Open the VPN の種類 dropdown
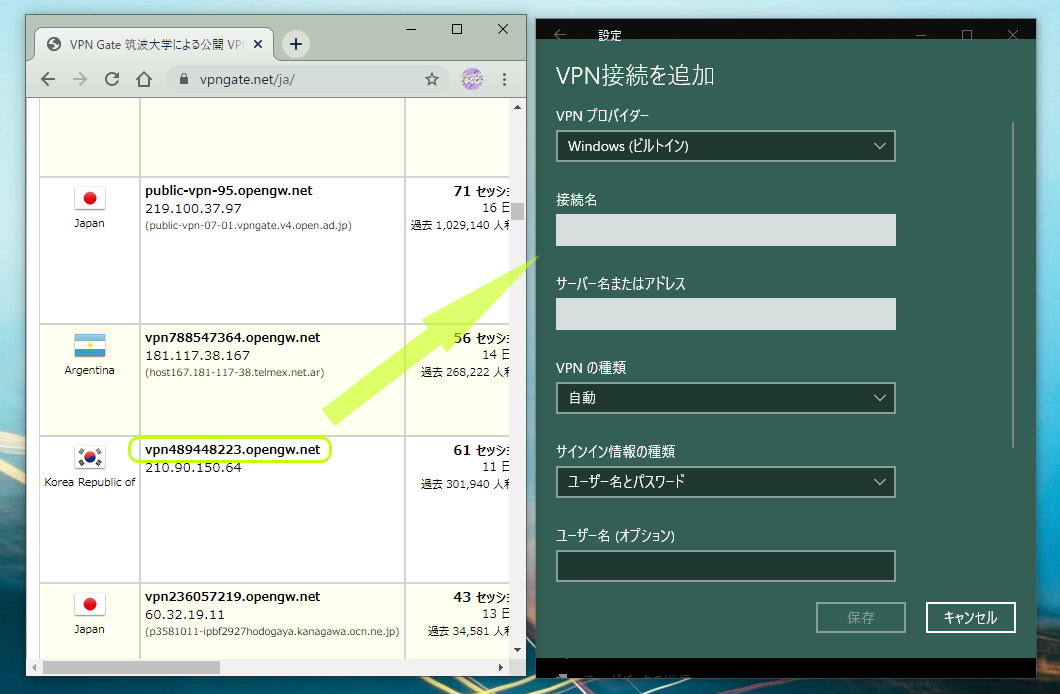1060x694 pixels. 725,398
